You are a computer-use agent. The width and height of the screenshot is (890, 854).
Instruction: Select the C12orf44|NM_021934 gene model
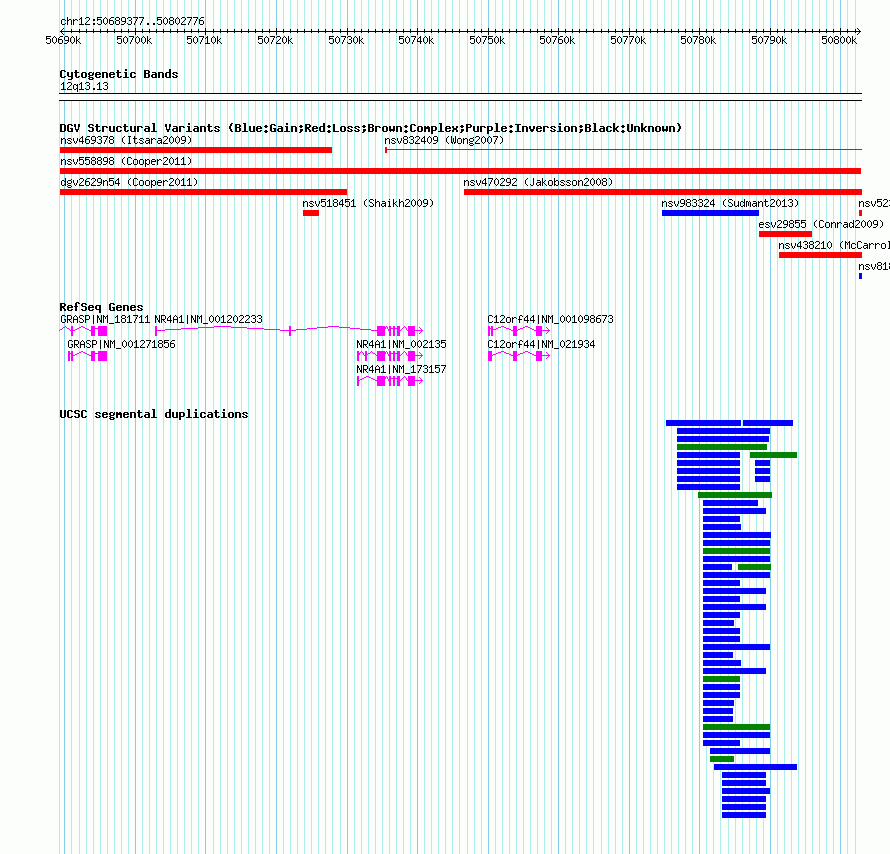coord(519,356)
